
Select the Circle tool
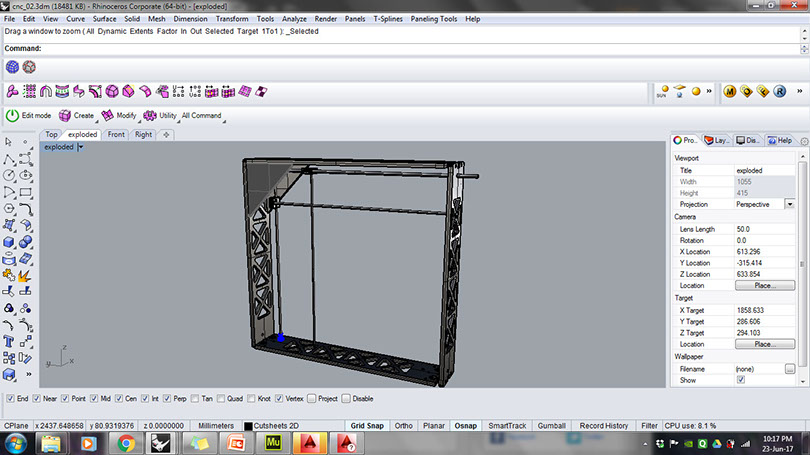(8, 176)
